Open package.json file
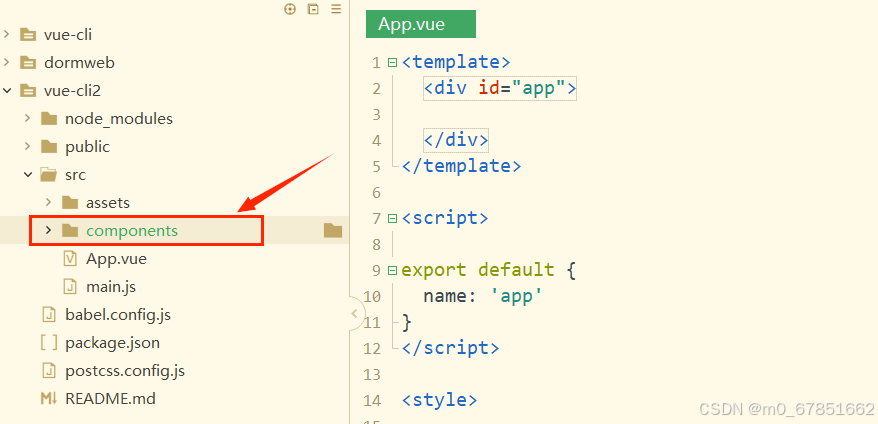878x424 pixels. click(x=112, y=343)
